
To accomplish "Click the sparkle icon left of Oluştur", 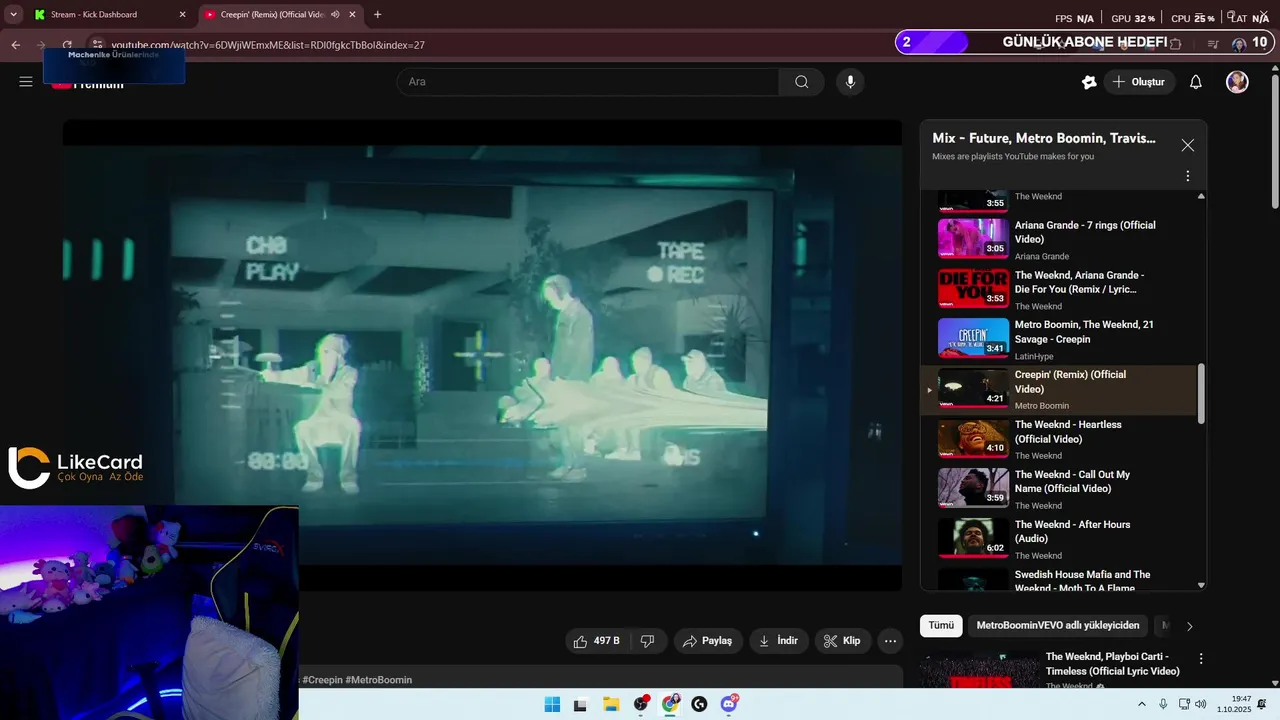I will pyautogui.click(x=1089, y=82).
